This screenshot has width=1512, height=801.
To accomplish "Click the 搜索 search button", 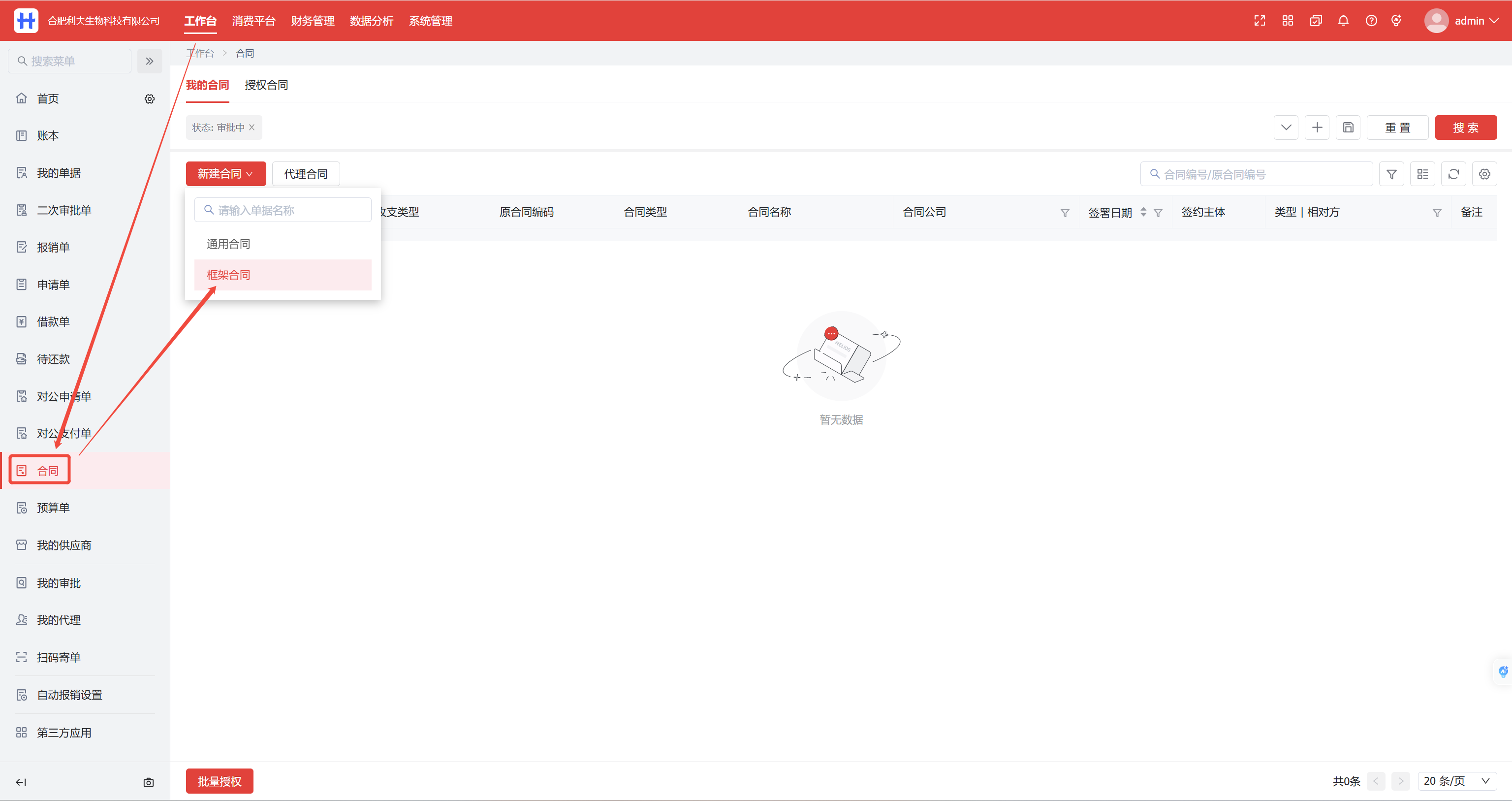I will [x=1466, y=128].
